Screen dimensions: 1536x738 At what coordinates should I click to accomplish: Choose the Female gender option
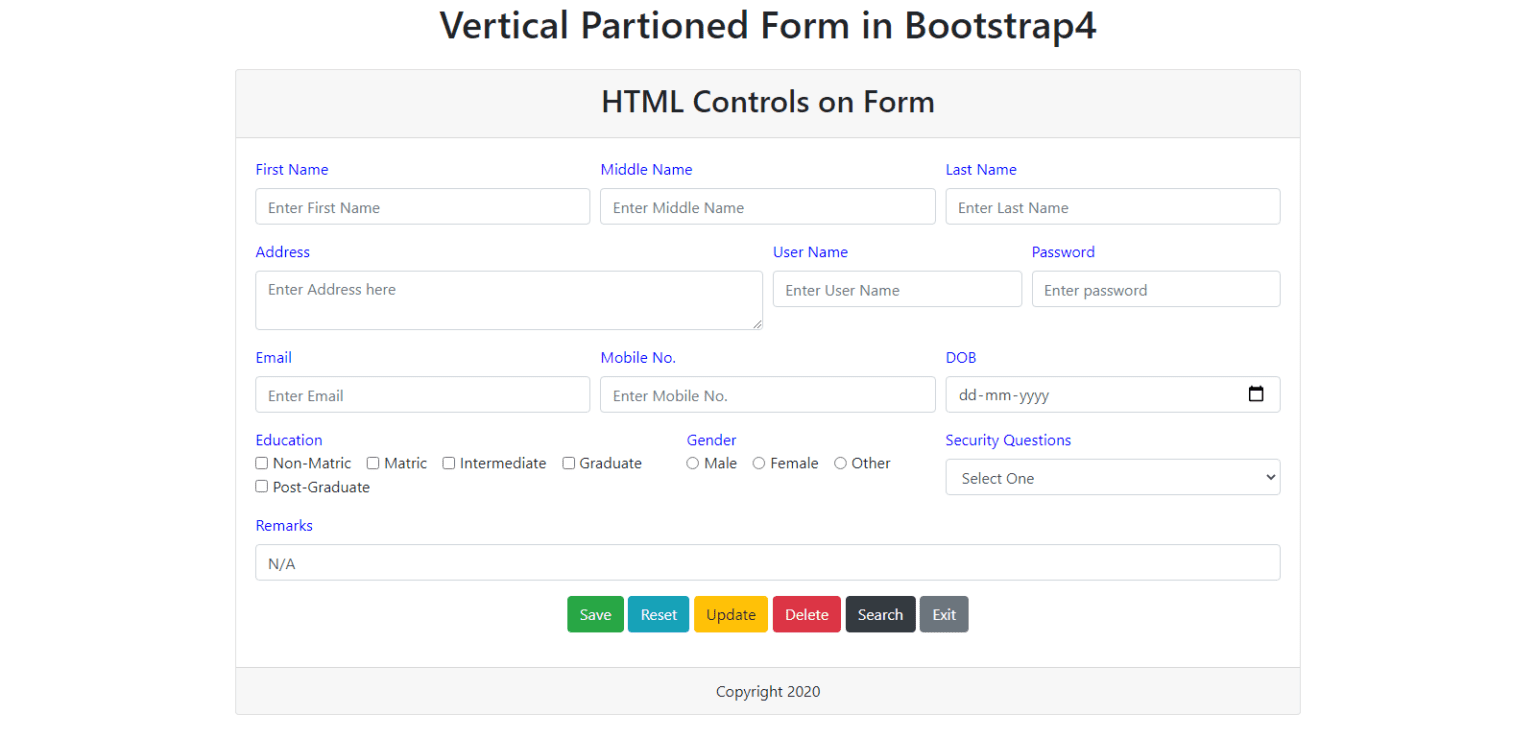click(759, 463)
